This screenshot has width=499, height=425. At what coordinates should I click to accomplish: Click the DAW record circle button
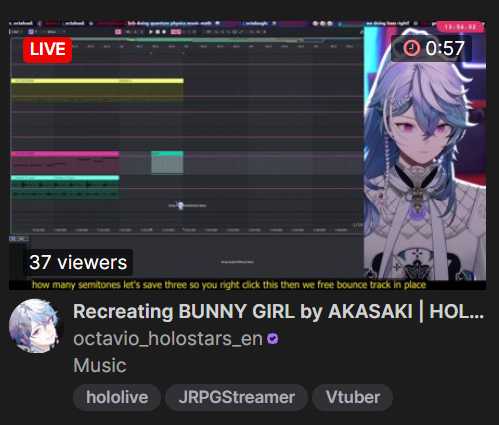click(x=164, y=32)
